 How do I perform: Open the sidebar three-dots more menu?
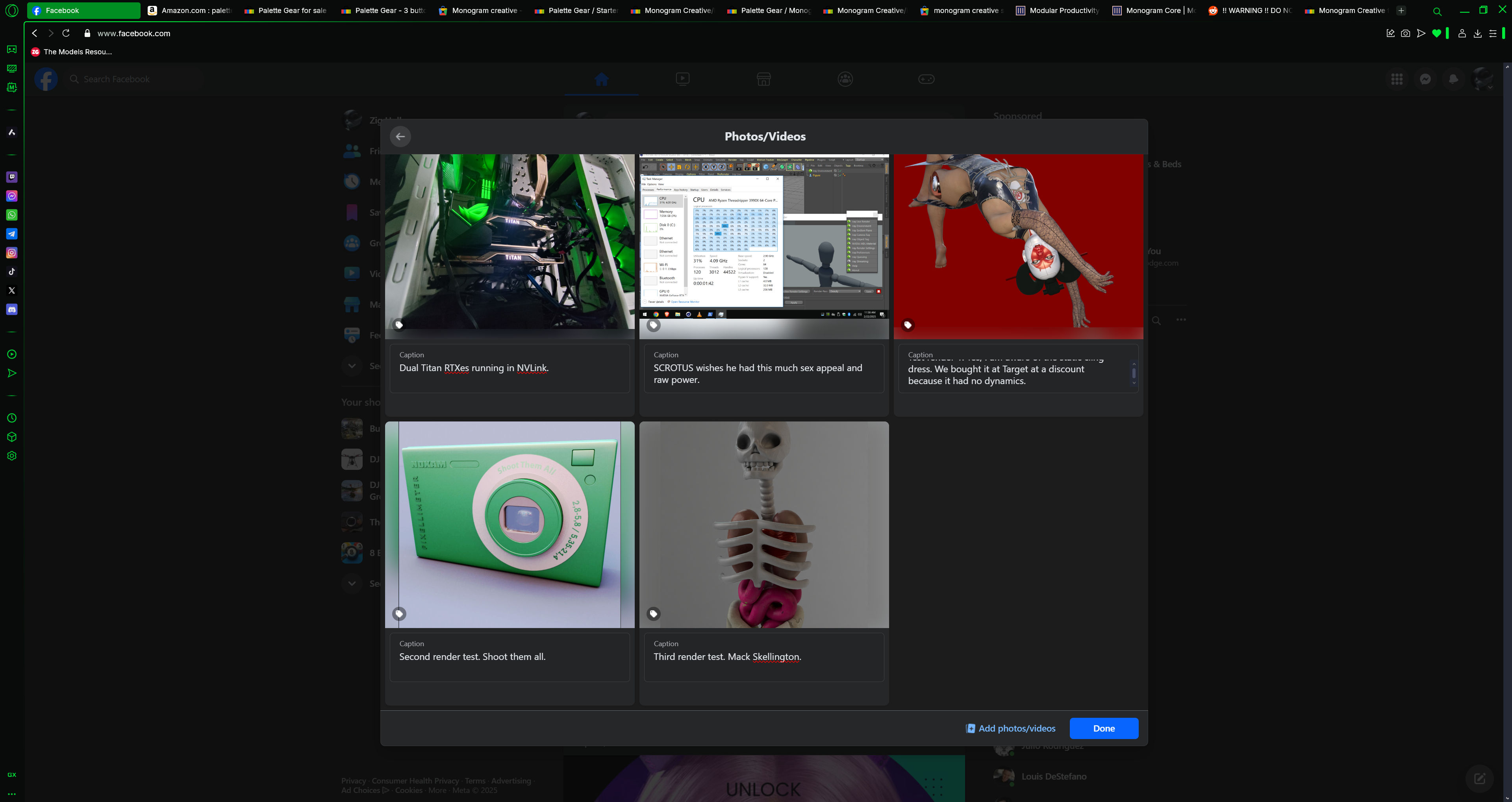[12, 794]
